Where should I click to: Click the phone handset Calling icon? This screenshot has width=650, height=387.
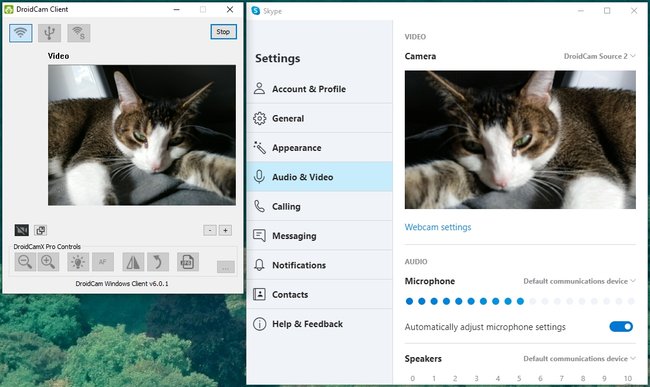tap(260, 206)
